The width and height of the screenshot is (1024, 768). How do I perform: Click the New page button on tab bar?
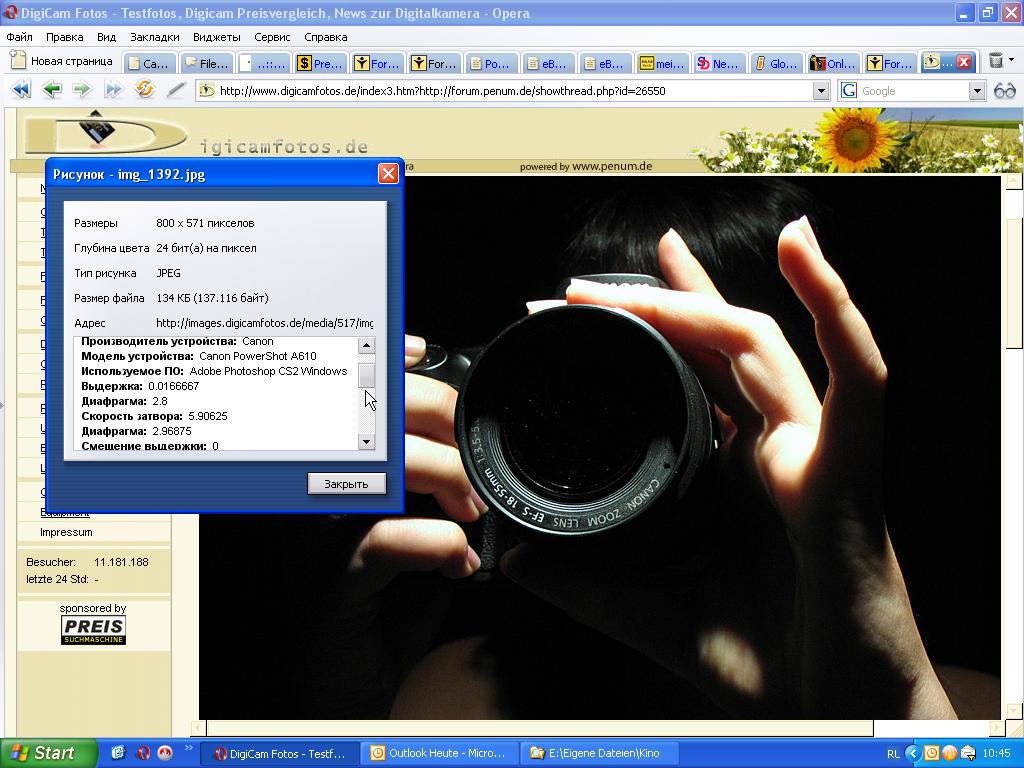[x=62, y=61]
